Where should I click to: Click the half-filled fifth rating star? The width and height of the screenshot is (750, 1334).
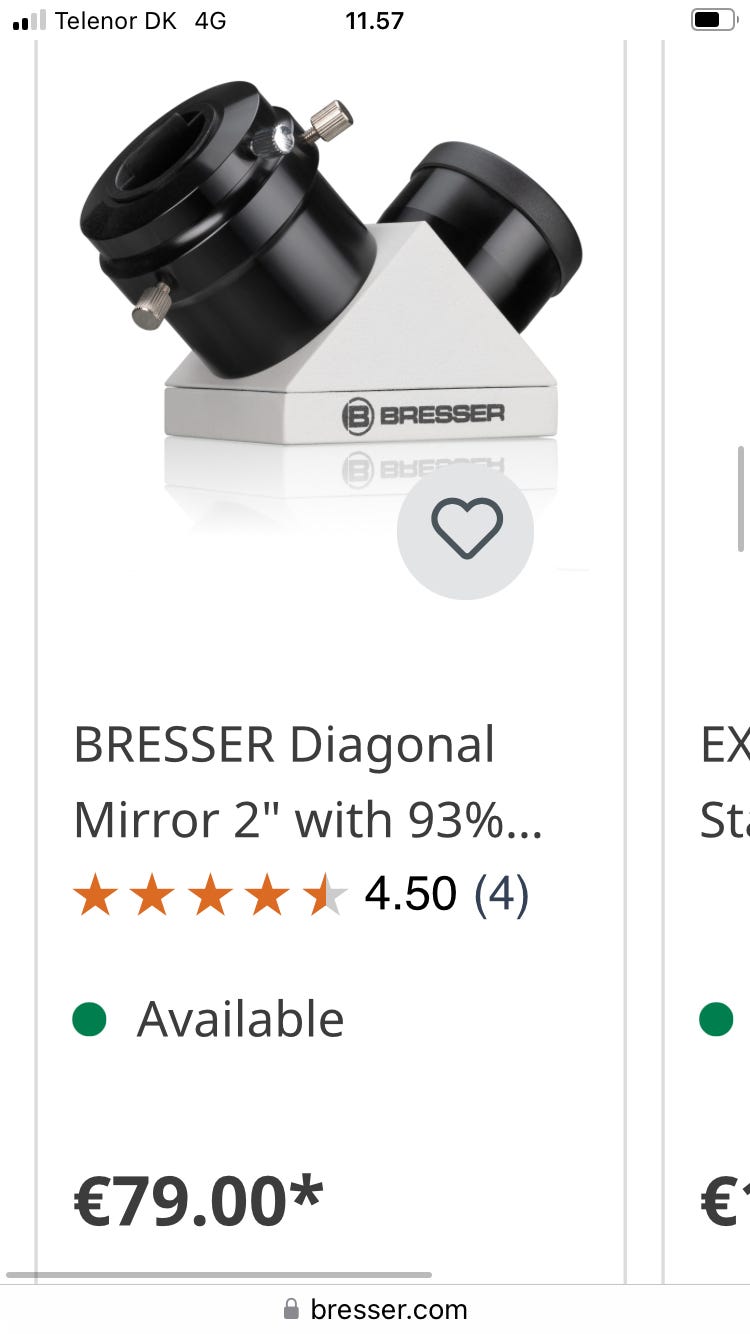click(x=326, y=894)
